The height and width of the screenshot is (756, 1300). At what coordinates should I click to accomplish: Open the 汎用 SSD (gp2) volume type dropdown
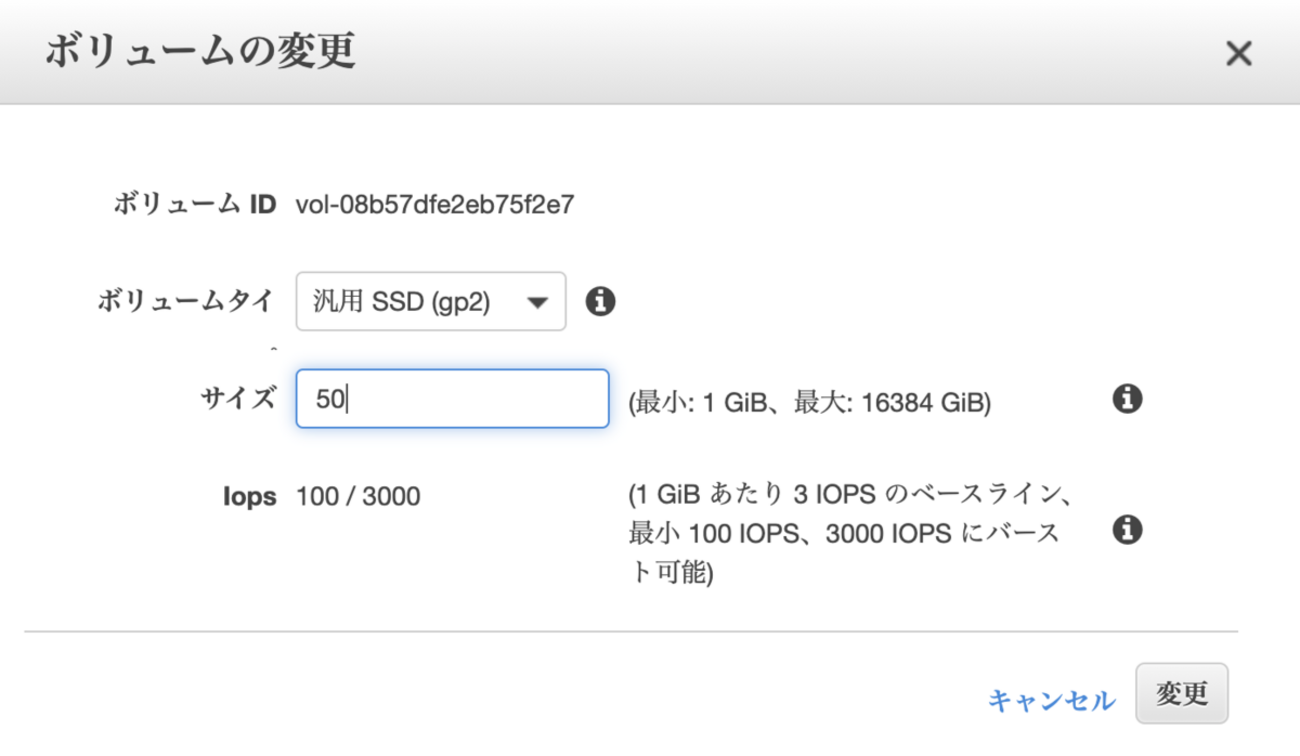[x=431, y=301]
